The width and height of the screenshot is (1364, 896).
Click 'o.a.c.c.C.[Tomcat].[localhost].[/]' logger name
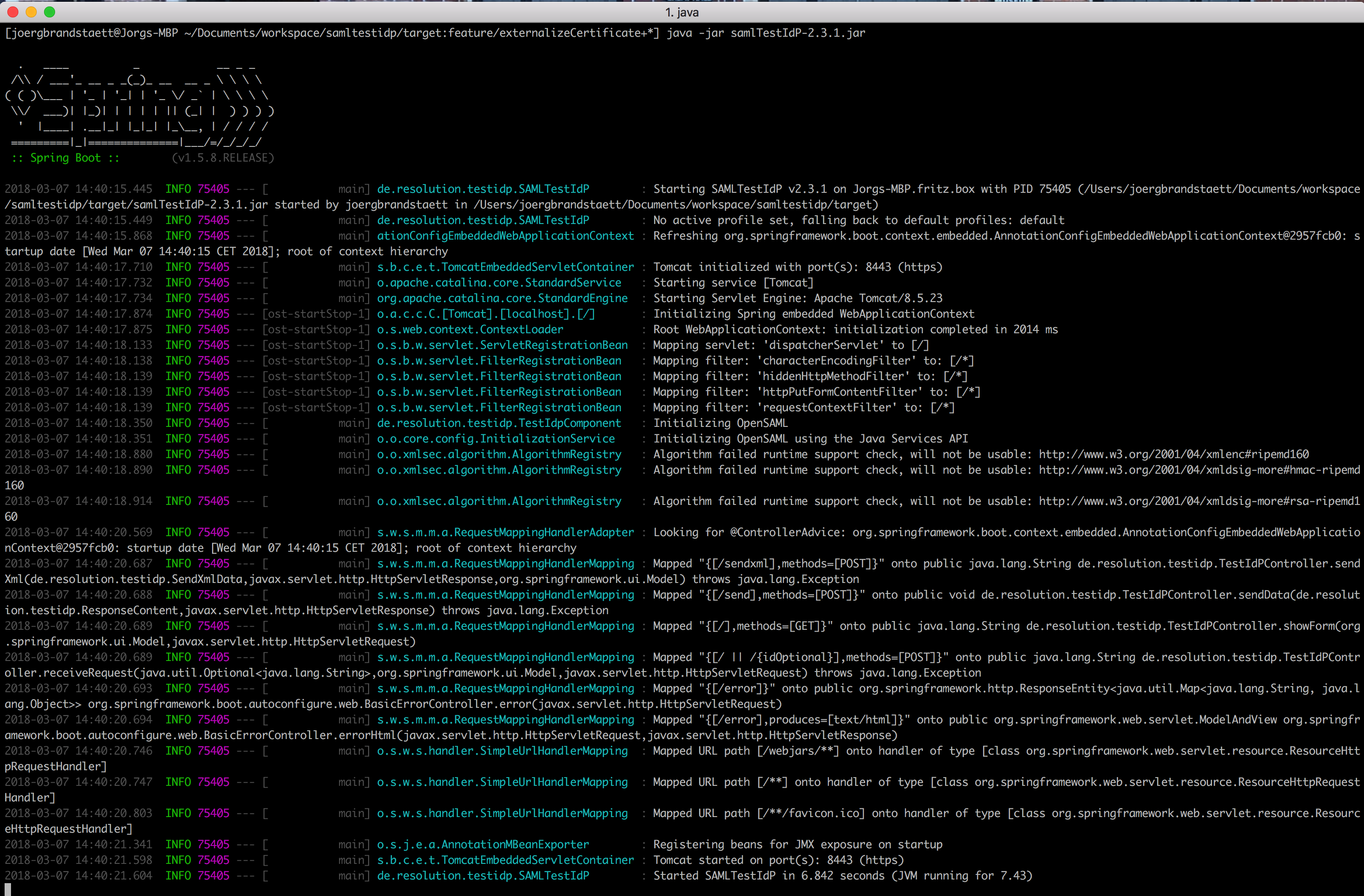click(486, 314)
